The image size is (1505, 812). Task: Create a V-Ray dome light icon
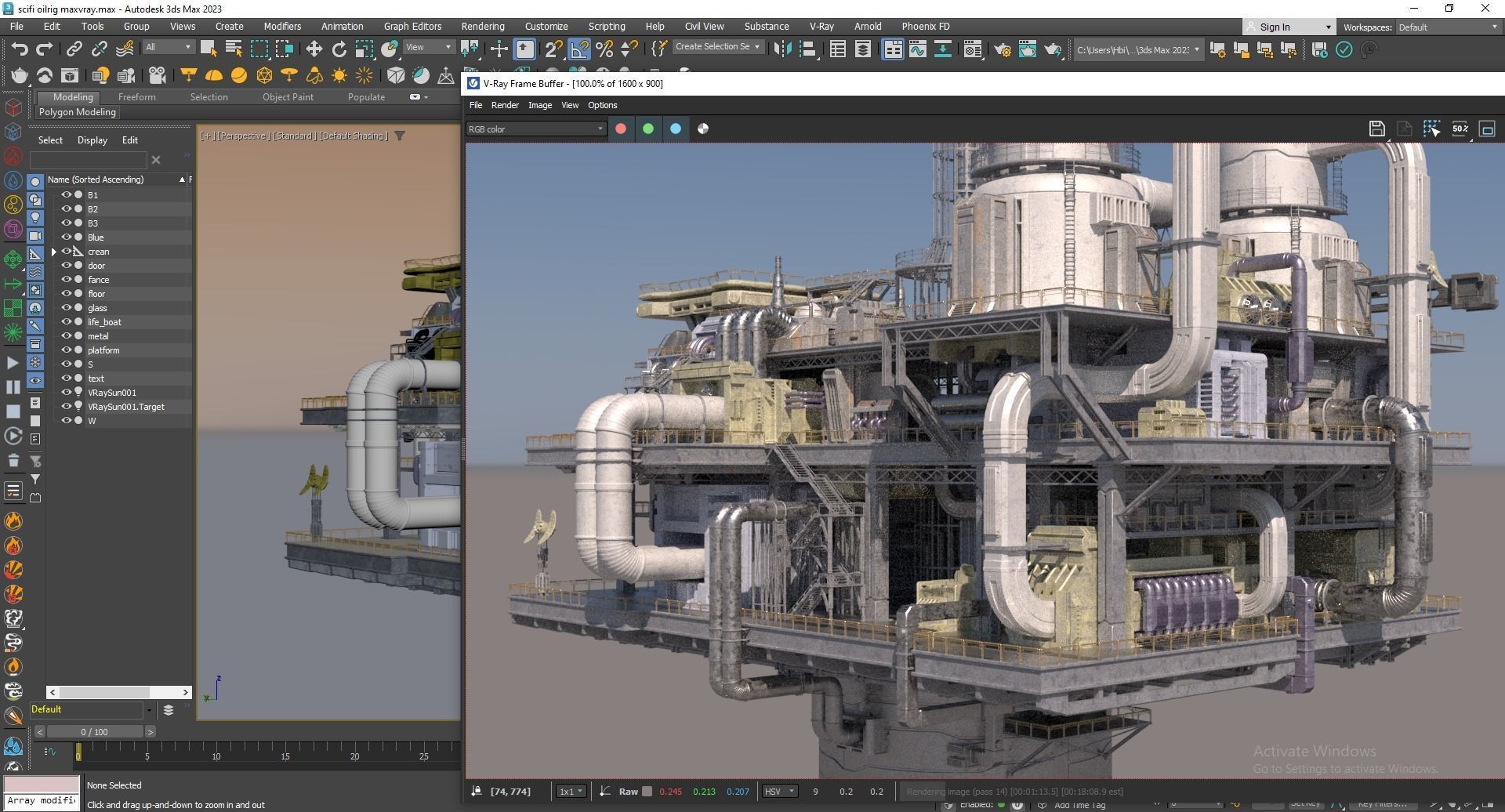pos(213,75)
